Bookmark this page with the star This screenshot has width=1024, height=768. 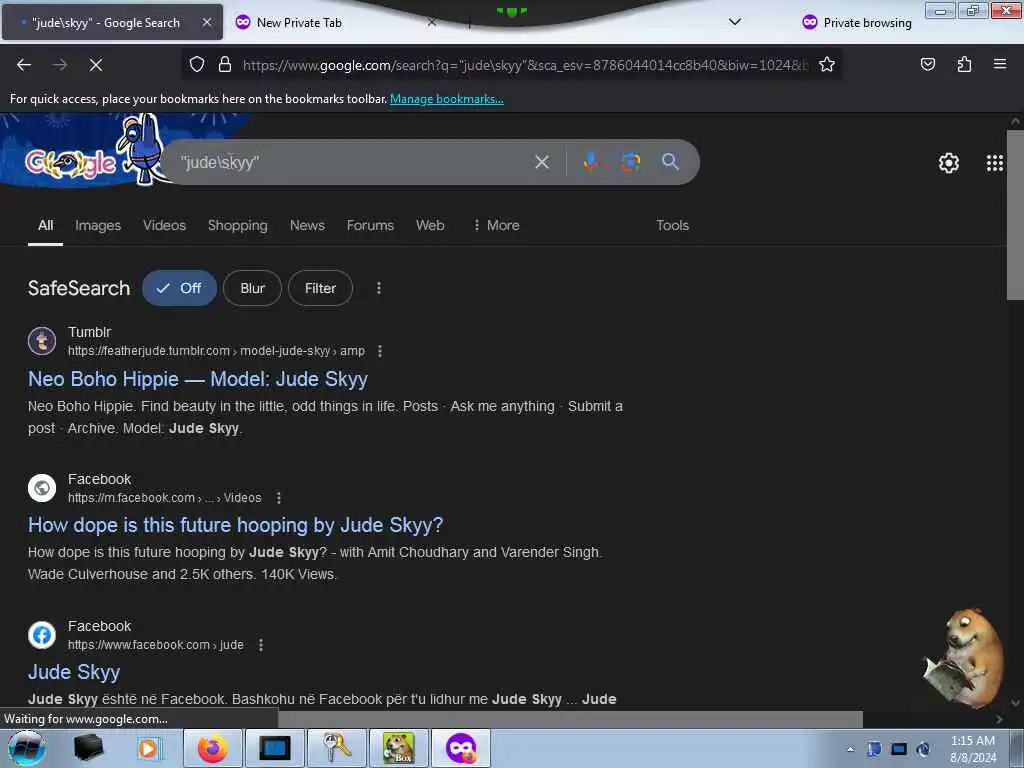[x=827, y=65]
